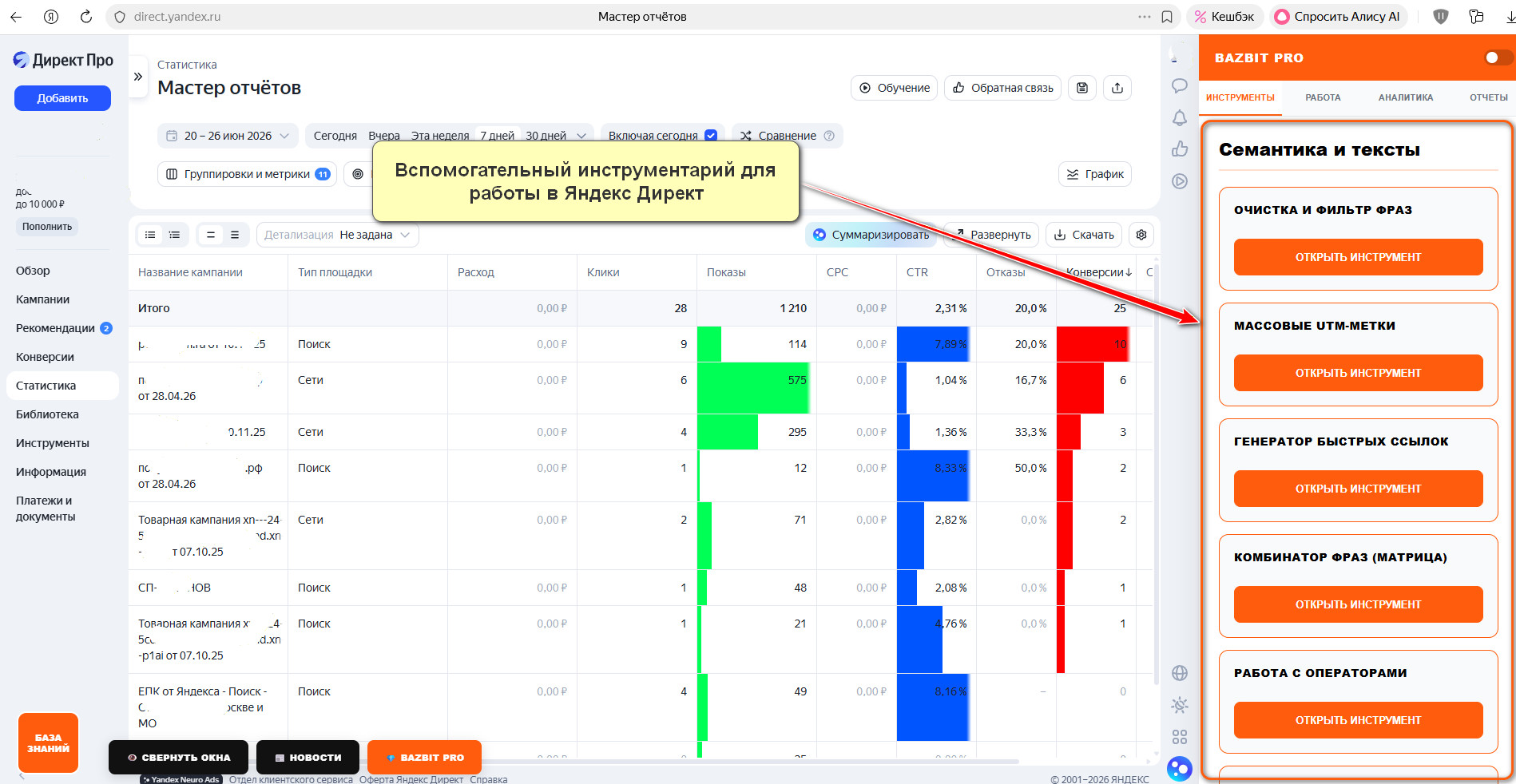Select the 7 дней period preset
The width and height of the screenshot is (1516, 784).
[498, 136]
